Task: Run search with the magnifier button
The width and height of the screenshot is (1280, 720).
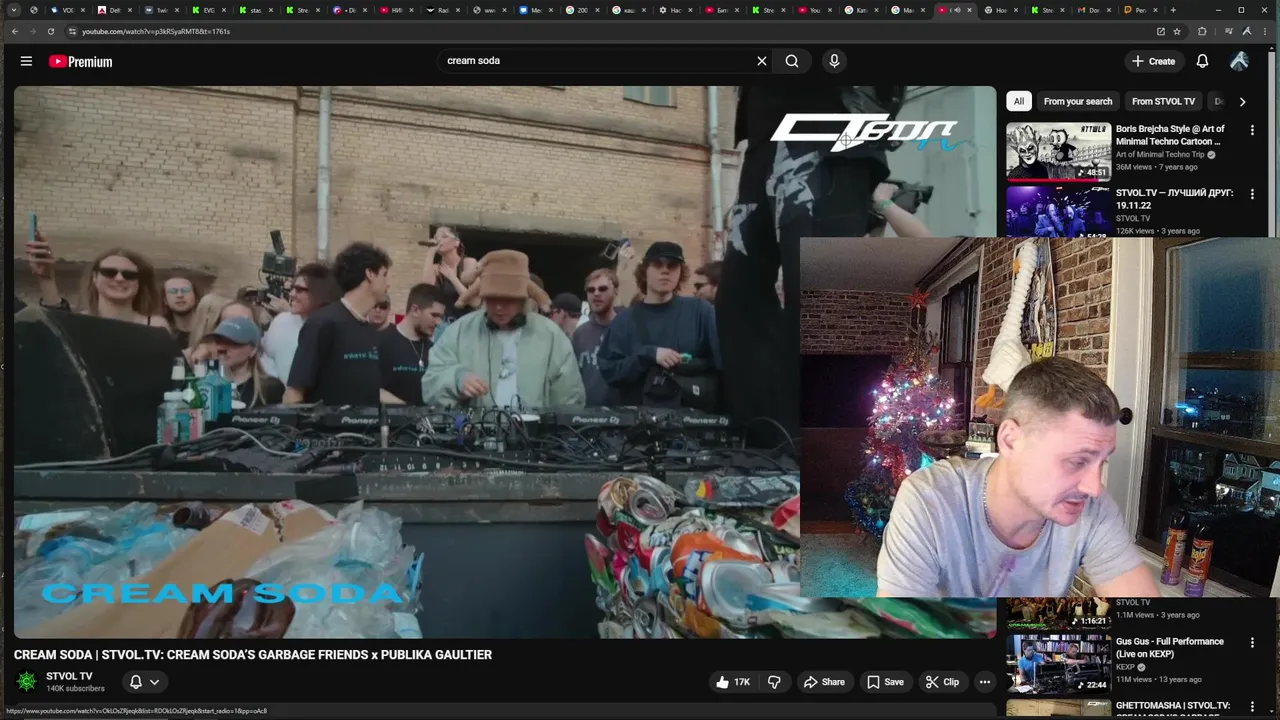Action: (x=792, y=61)
